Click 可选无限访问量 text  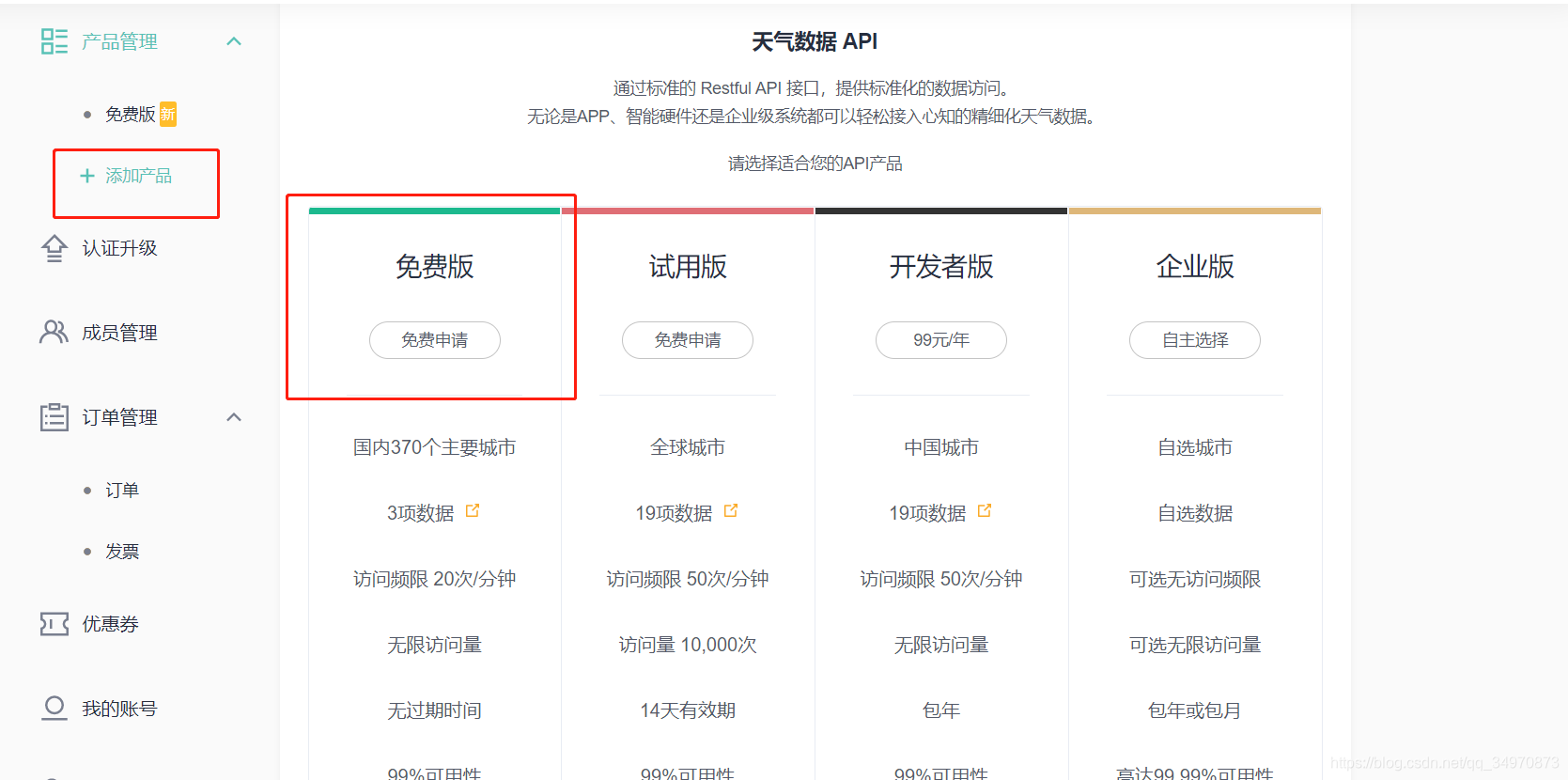(x=1195, y=645)
